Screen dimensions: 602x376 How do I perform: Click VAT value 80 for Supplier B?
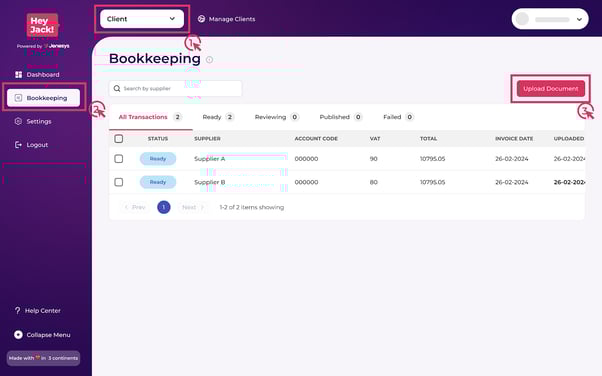374,182
